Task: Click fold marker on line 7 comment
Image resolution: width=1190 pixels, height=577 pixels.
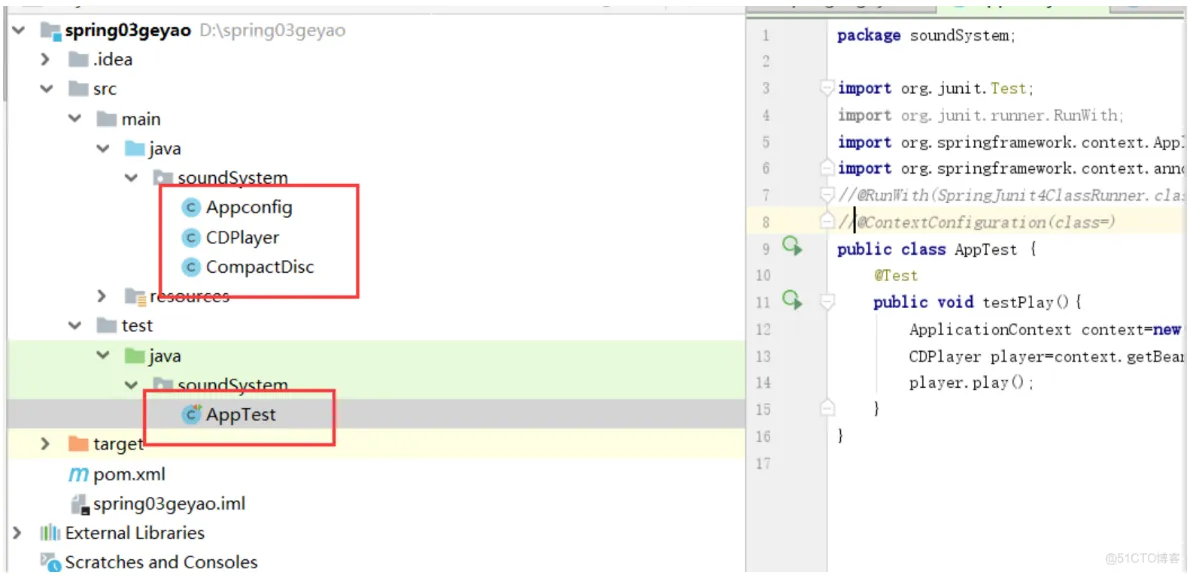Action: (x=827, y=195)
